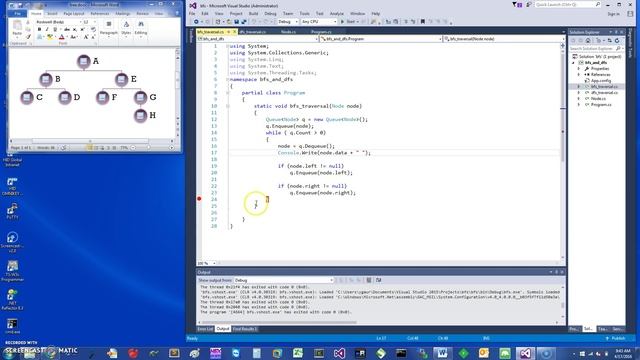The image size is (640, 360).
Task: Click the word wrap icon in Output panel
Action: [x=378, y=280]
